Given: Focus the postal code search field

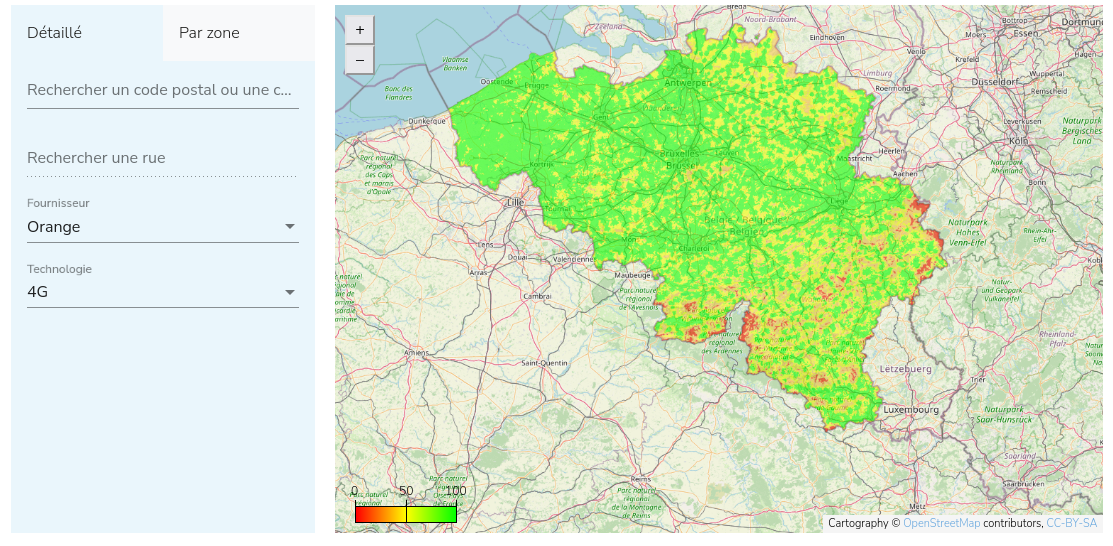Looking at the screenshot, I should pos(163,90).
